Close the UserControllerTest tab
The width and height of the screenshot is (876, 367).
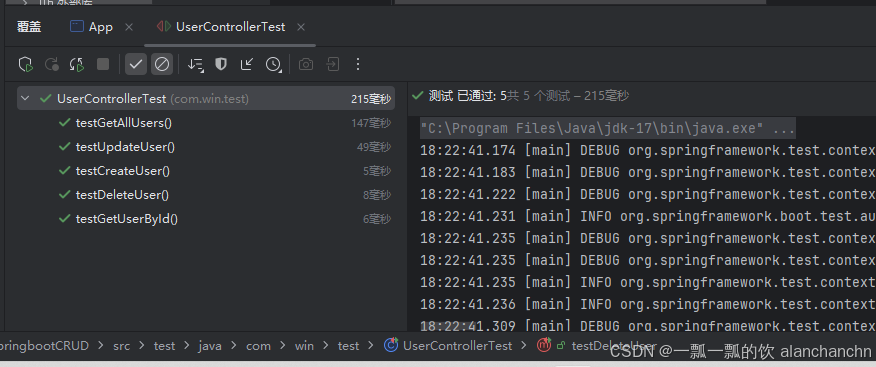click(x=301, y=27)
